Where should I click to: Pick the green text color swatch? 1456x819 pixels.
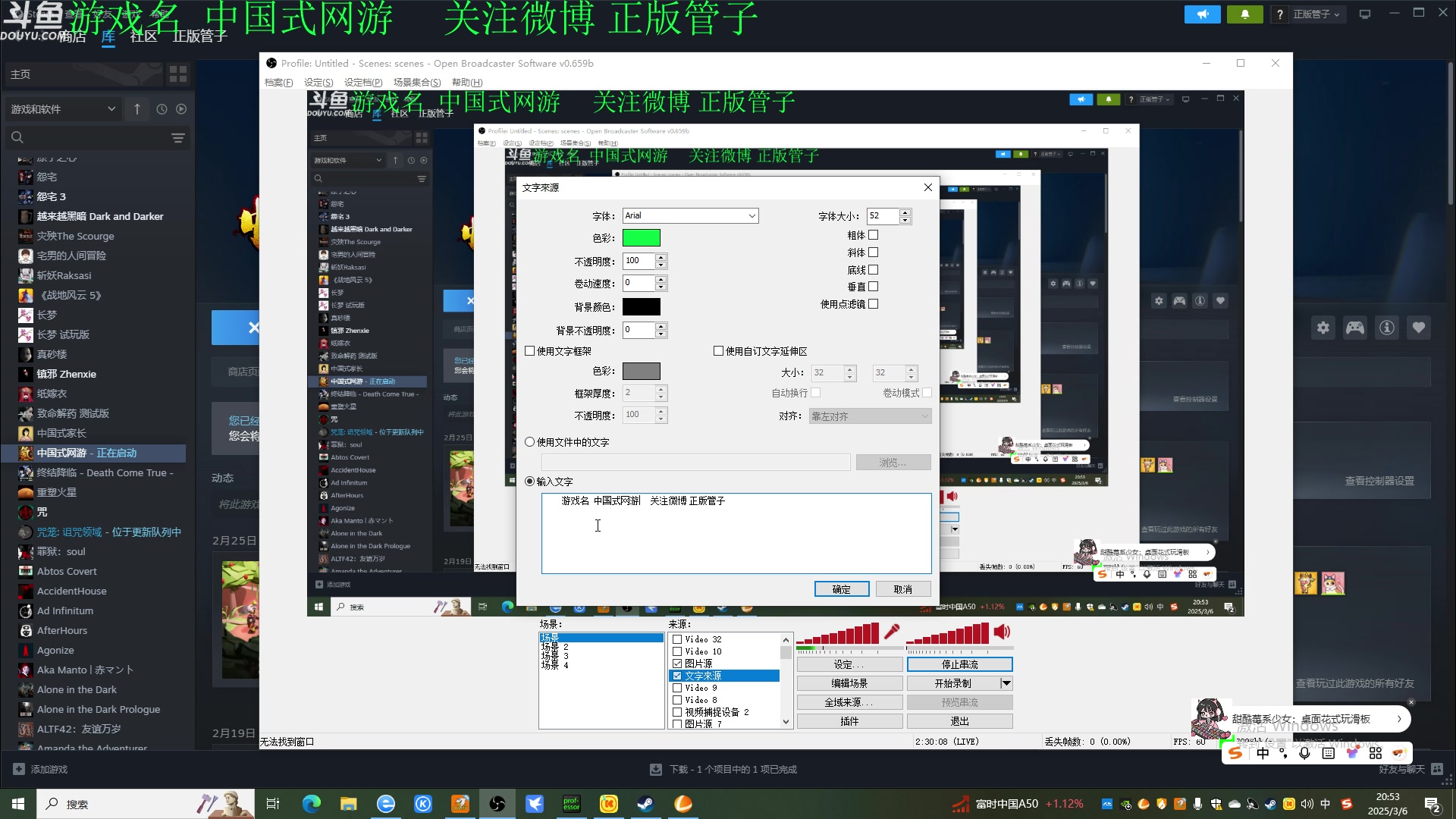point(642,238)
